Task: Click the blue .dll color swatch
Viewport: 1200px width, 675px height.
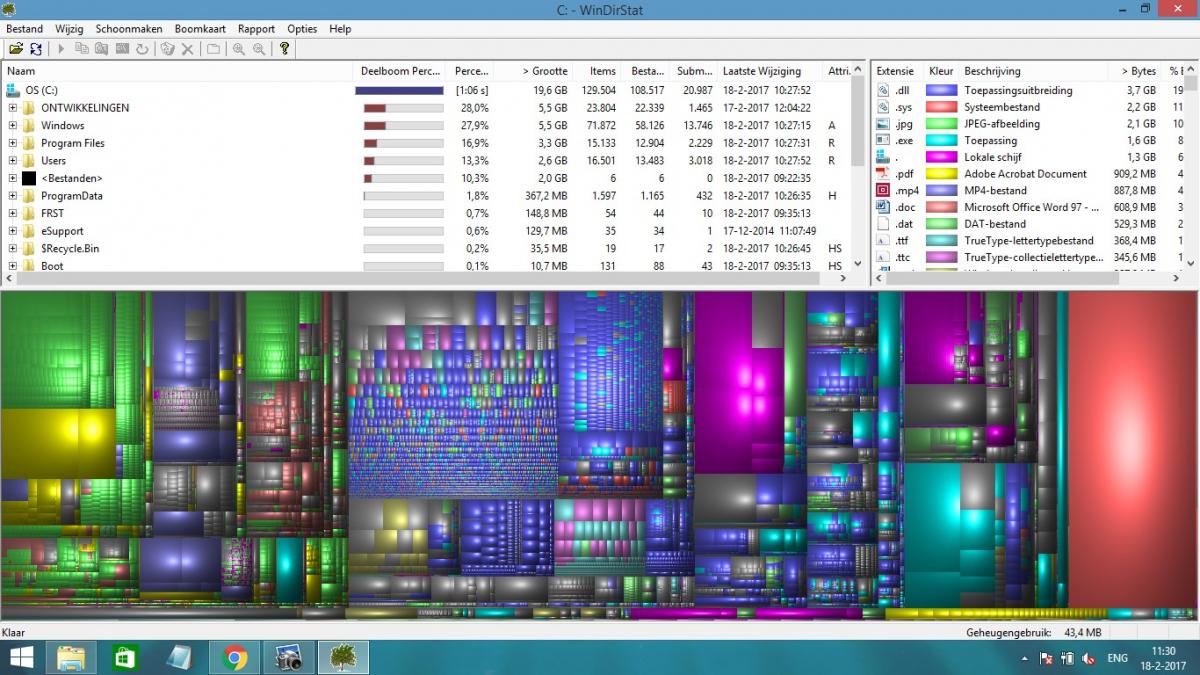Action: tap(941, 90)
